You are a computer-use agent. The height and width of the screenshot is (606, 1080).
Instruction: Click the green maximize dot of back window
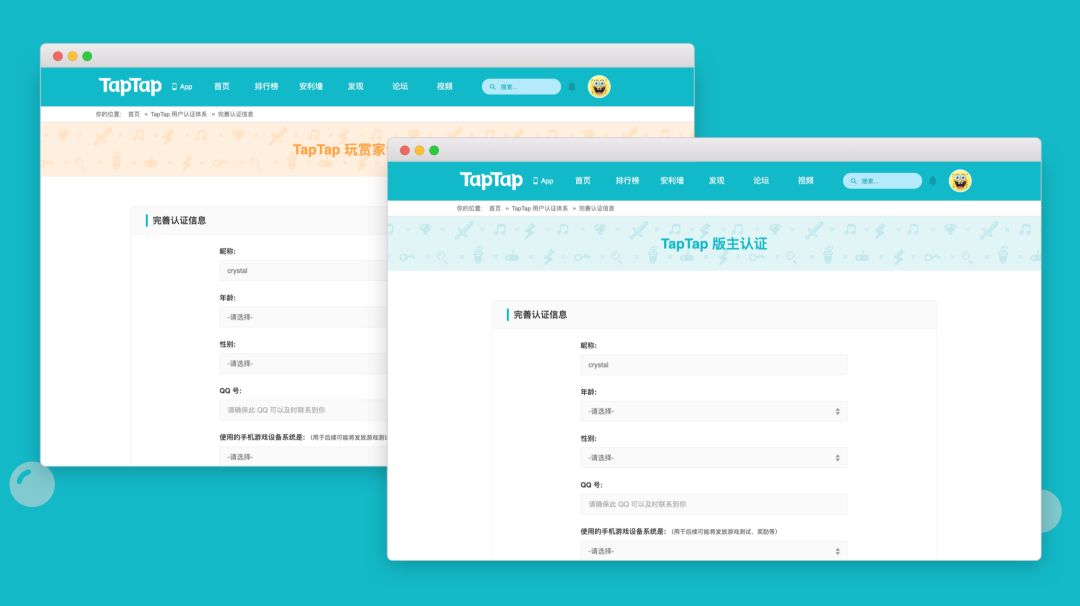tap(87, 56)
